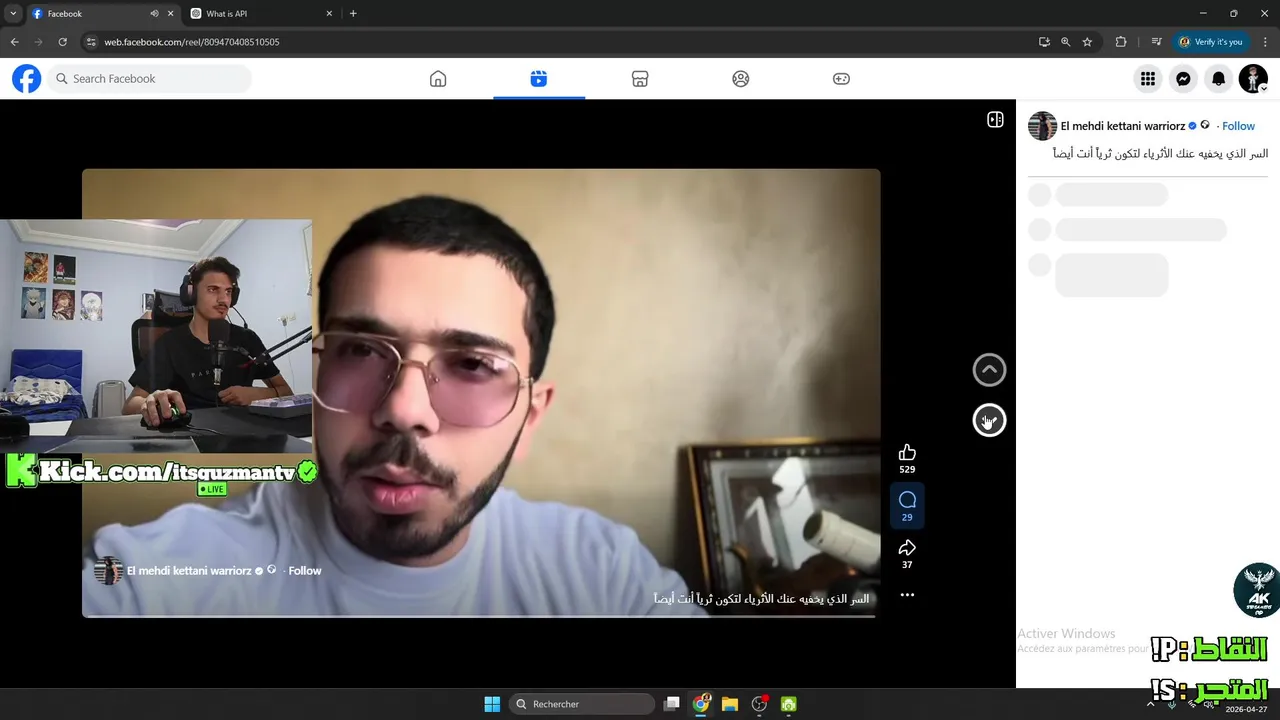1280x720 pixels.
Task: View site information icon in address bar
Action: point(91,42)
